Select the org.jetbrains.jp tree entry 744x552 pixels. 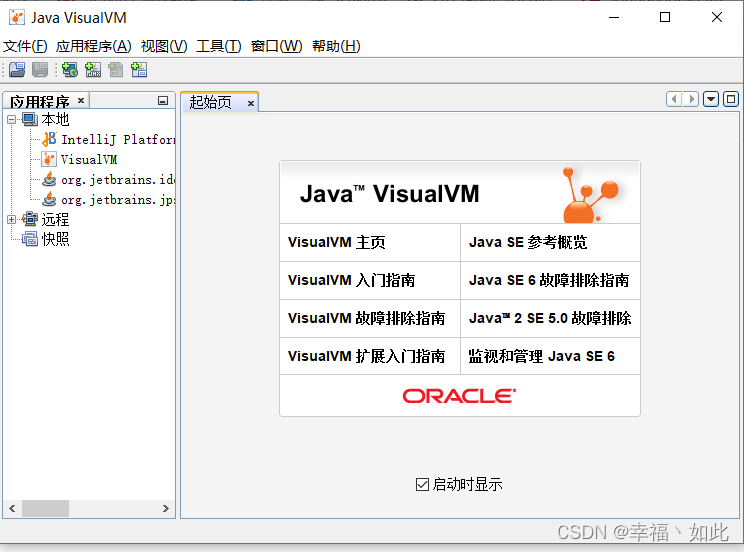click(118, 199)
